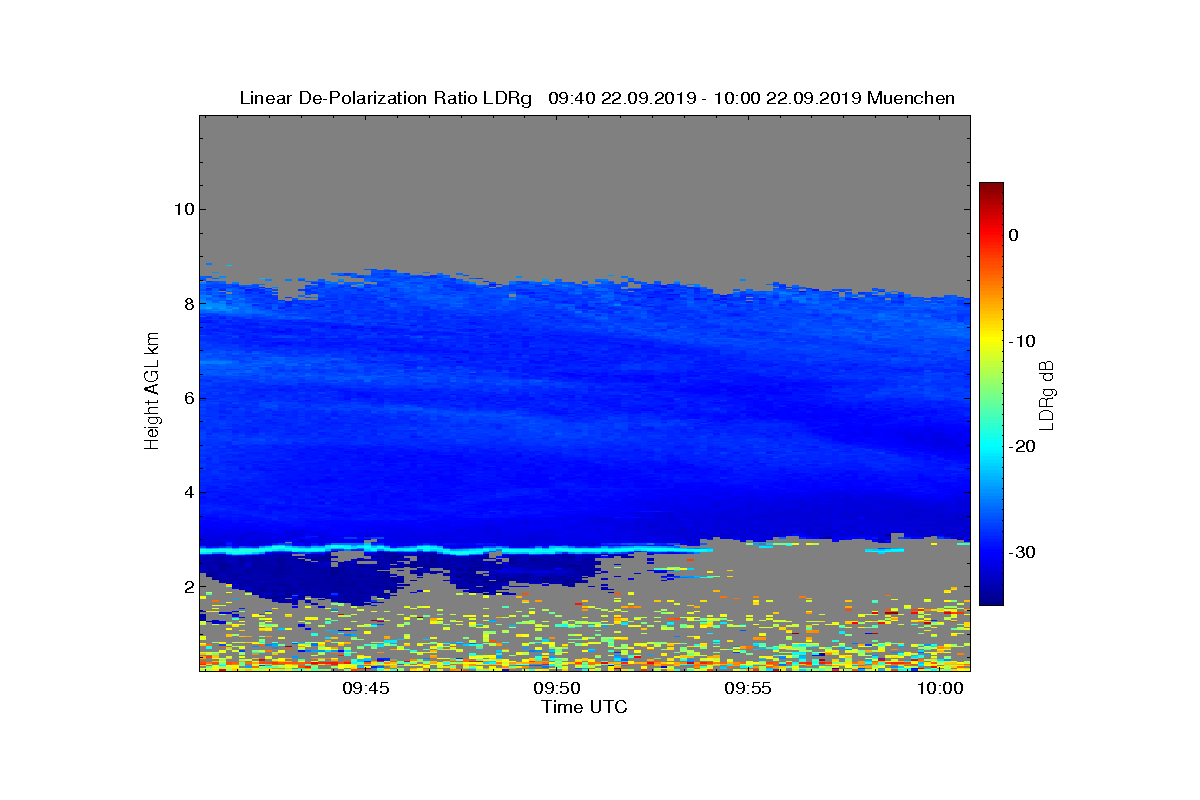This screenshot has height=800, width=1200.
Task: Click the colorbar value 0 label
Action: (x=1014, y=235)
